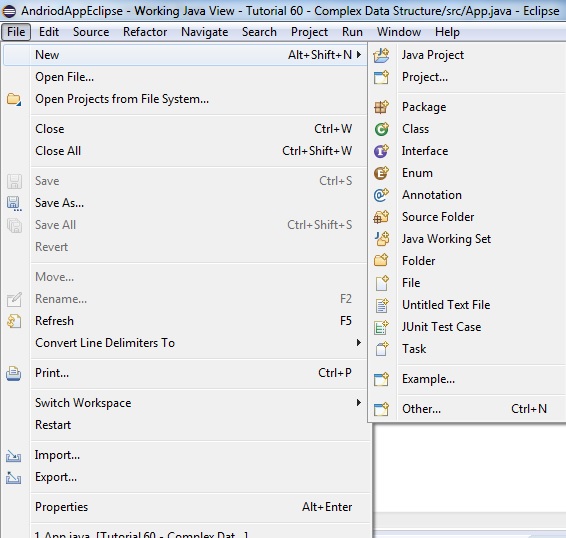This screenshot has height=538, width=566.
Task: Open the File menu
Action: pos(16,32)
